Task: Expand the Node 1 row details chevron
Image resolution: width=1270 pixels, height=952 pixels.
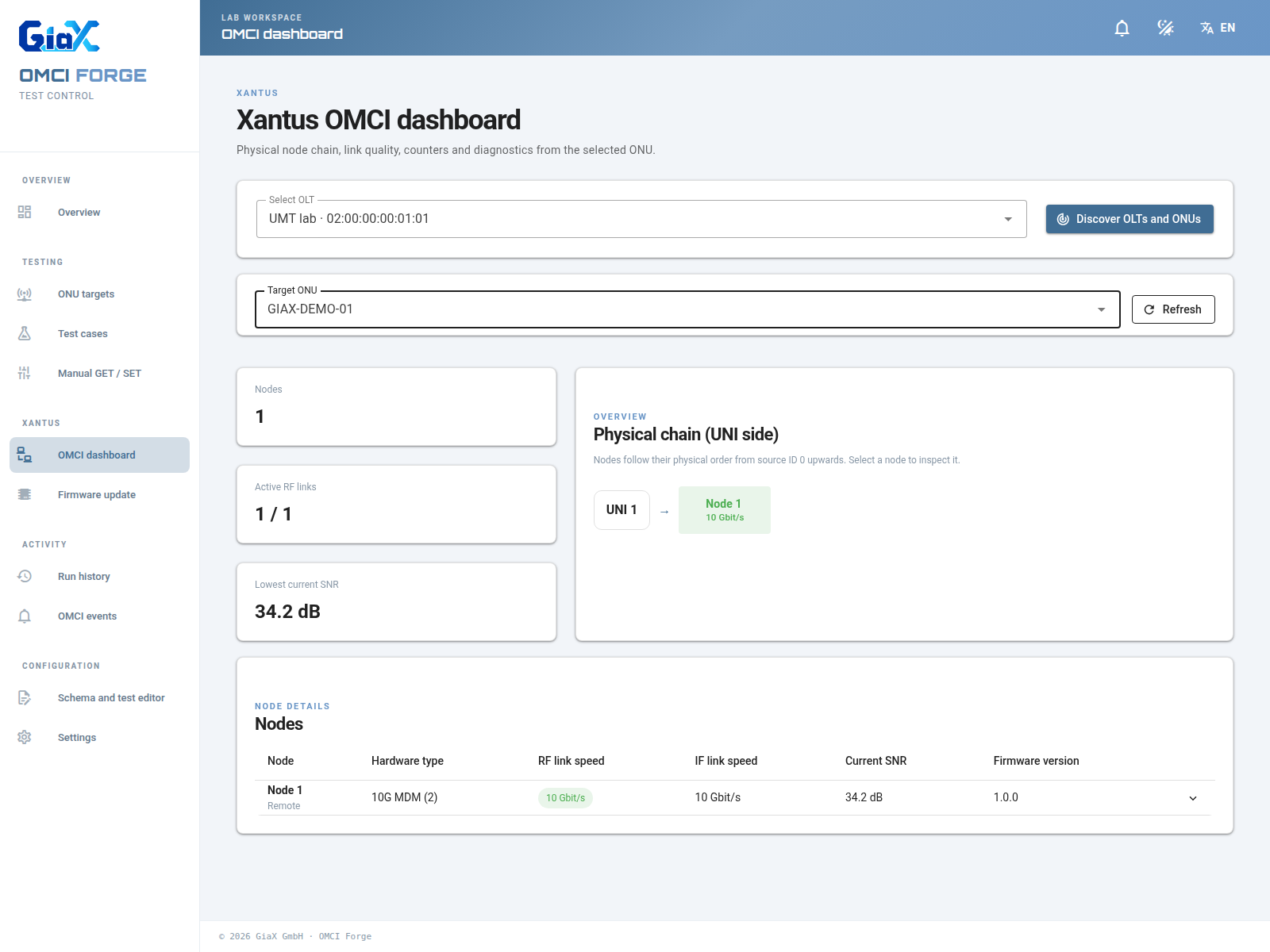Action: pyautogui.click(x=1193, y=798)
